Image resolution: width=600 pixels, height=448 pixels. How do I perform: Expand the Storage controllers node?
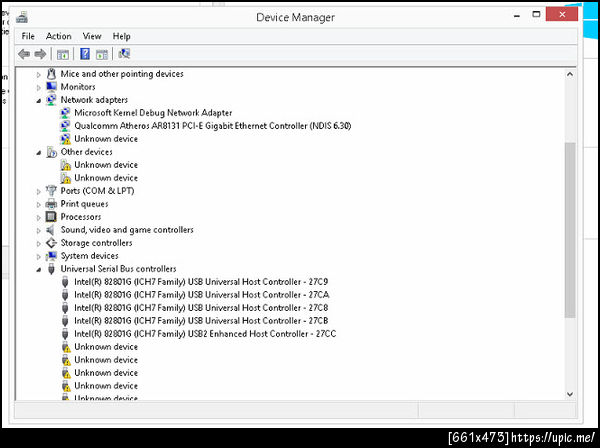[39, 244]
